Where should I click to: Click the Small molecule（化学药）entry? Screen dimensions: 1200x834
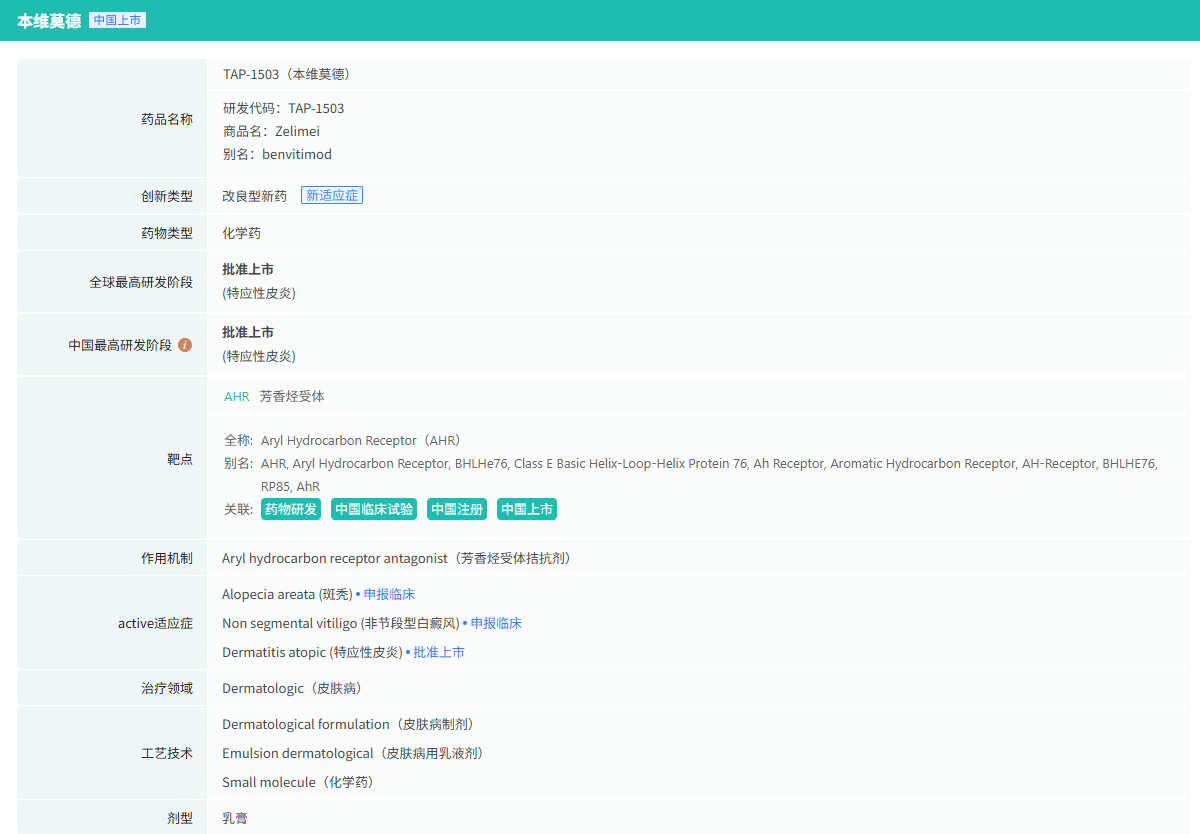click(298, 782)
